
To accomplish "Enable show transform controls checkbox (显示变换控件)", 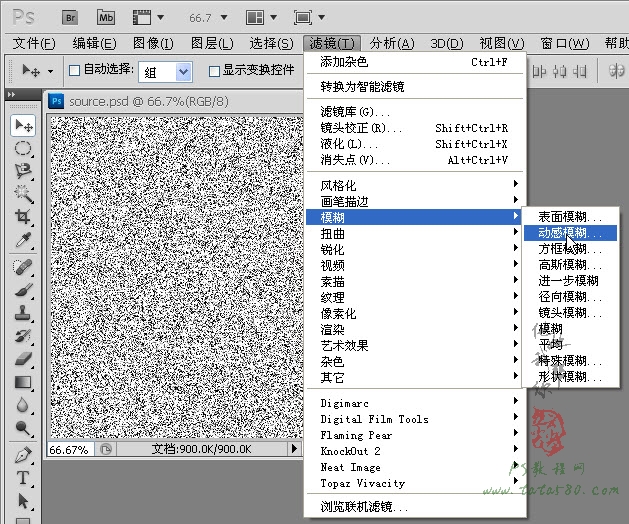I will click(x=214, y=71).
